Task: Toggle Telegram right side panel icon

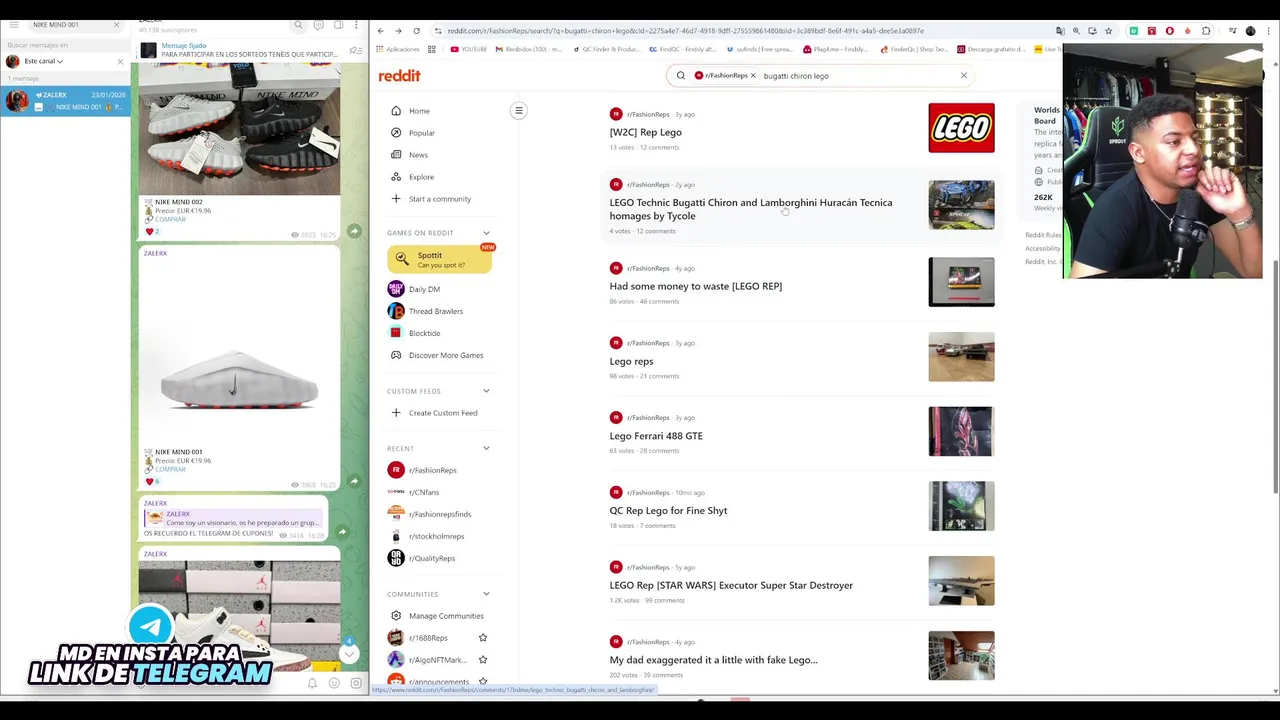Action: pyautogui.click(x=338, y=24)
